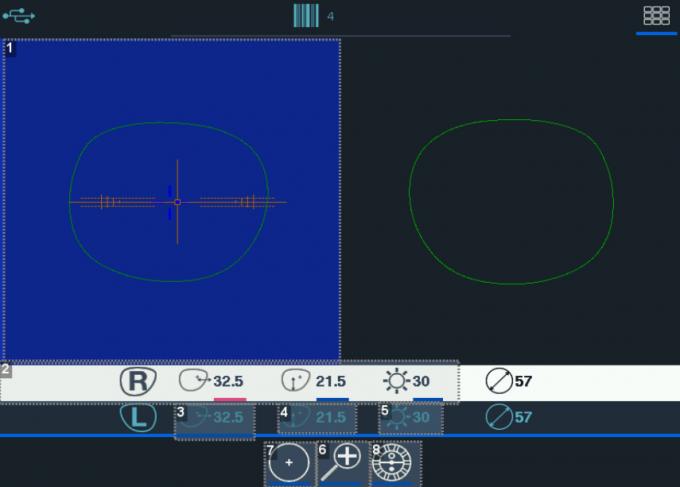Select the right lens R icon
680x487 pixels.
138,381
